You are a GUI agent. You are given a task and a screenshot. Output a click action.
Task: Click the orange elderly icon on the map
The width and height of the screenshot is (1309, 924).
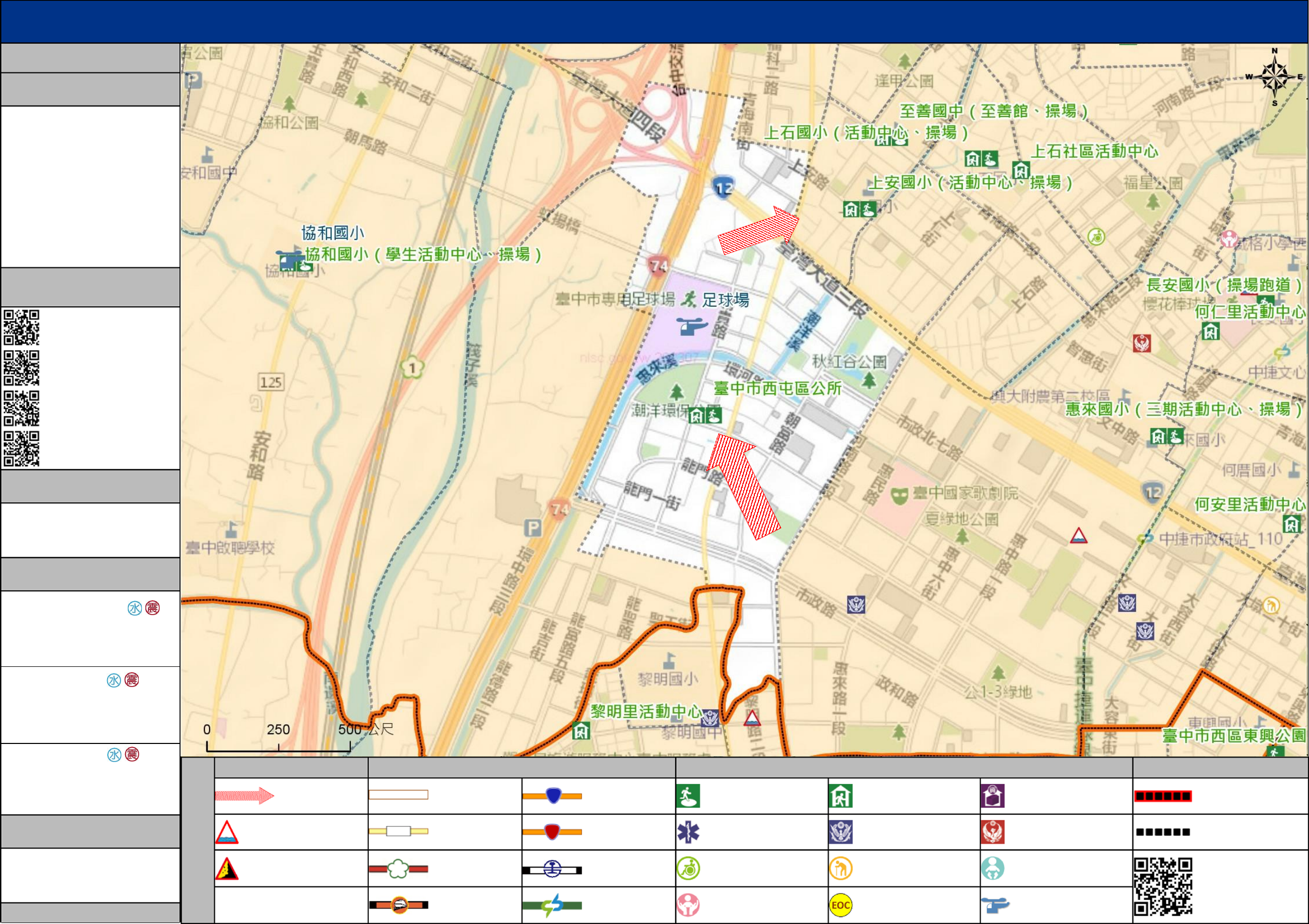coord(1271,605)
